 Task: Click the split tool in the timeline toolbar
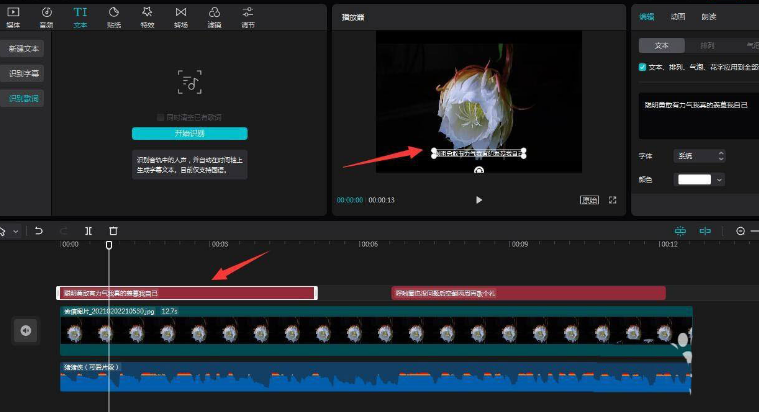pyautogui.click(x=88, y=231)
